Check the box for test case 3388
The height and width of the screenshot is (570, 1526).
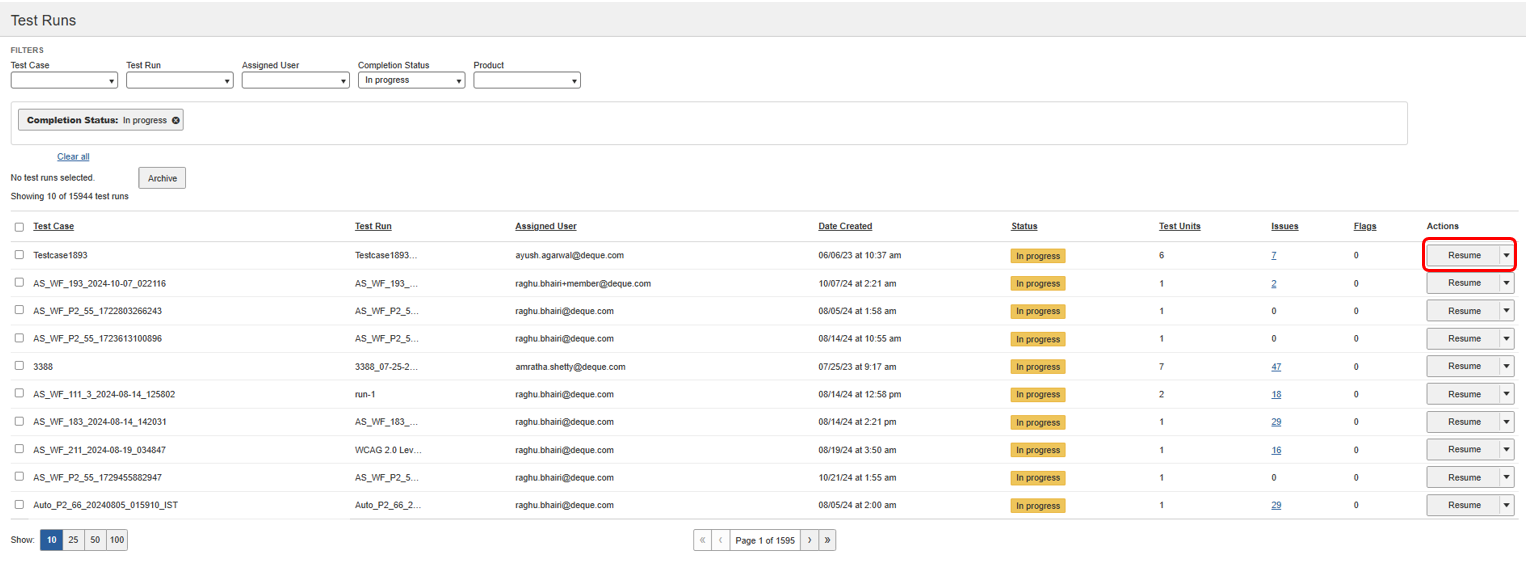click(19, 367)
